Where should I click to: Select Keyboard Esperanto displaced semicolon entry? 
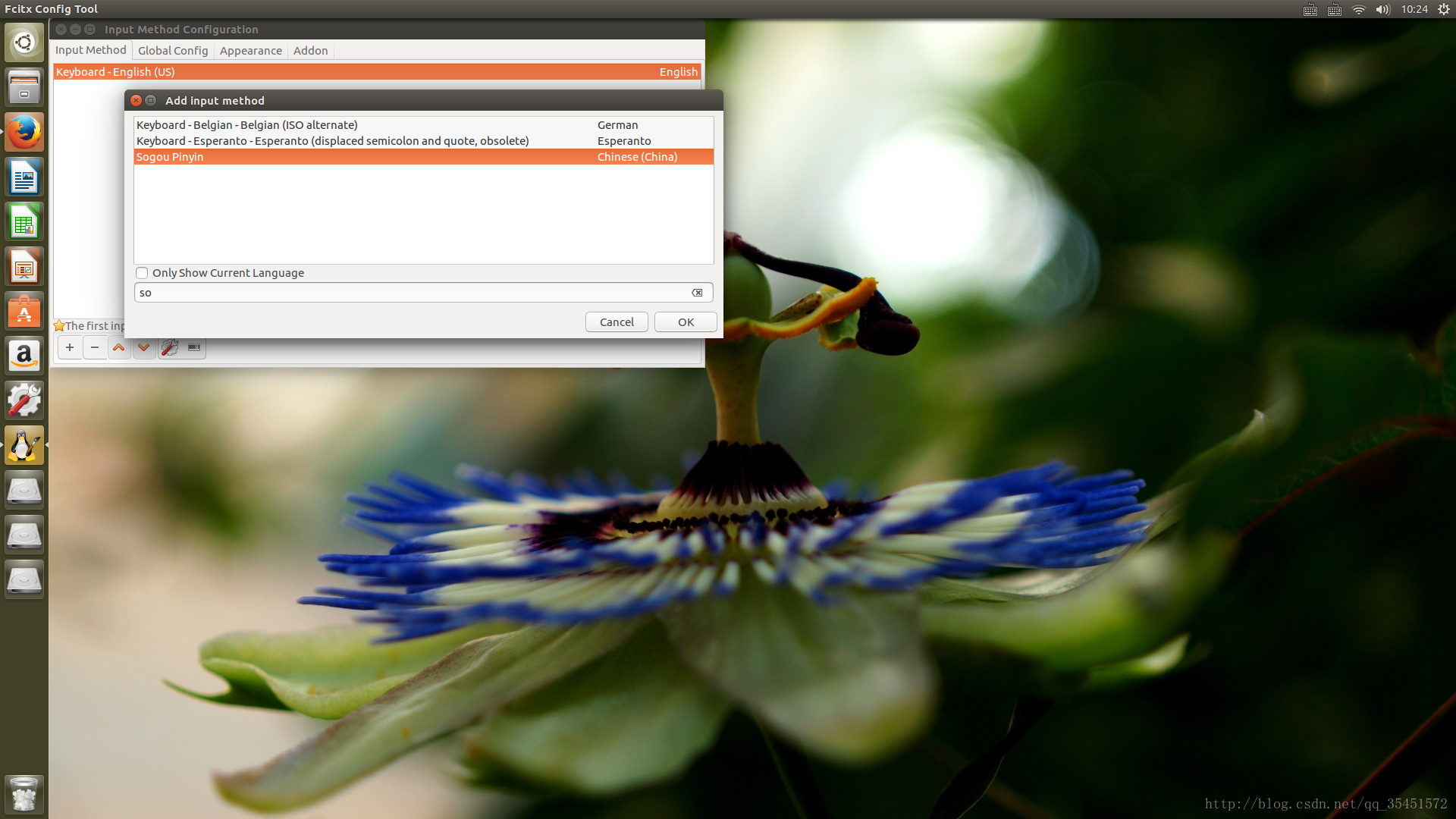click(x=332, y=141)
